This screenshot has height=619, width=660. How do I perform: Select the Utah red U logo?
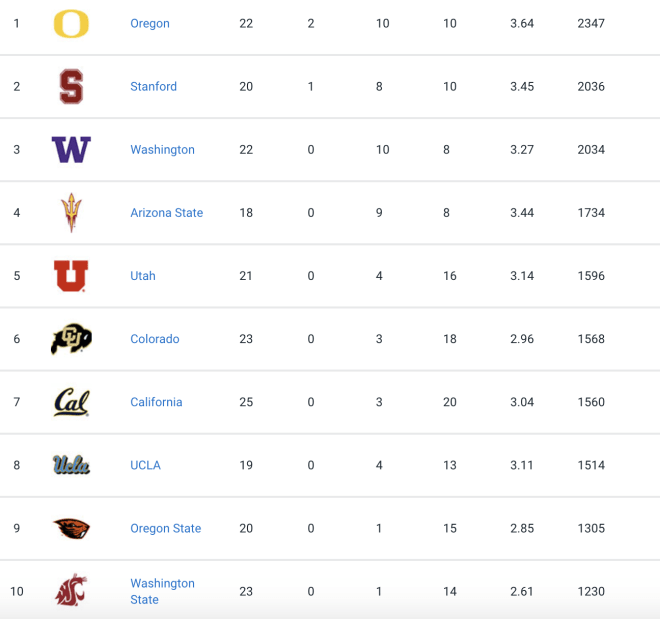tap(71, 276)
